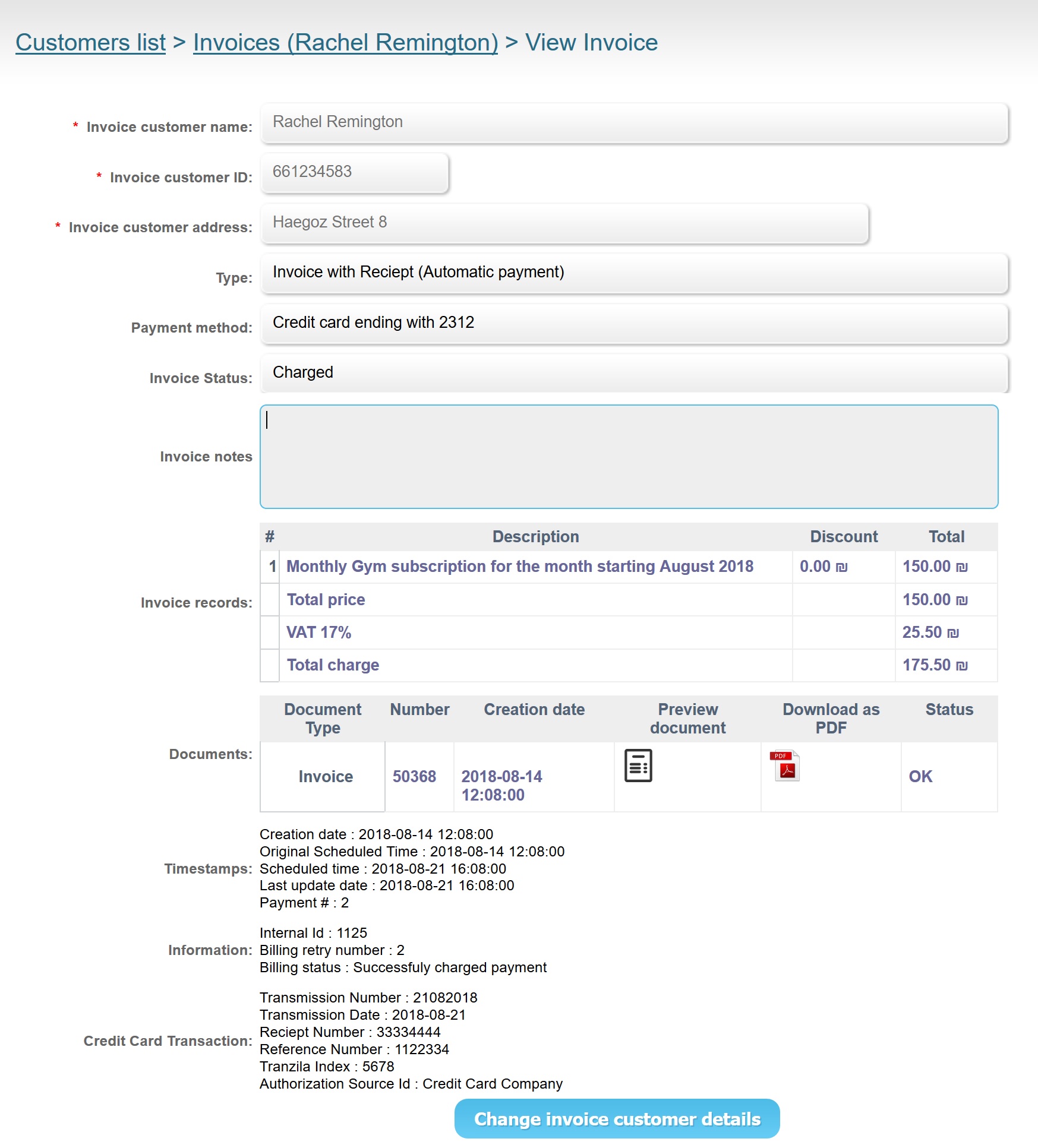Click the 25.50 VAT amount

click(x=930, y=632)
